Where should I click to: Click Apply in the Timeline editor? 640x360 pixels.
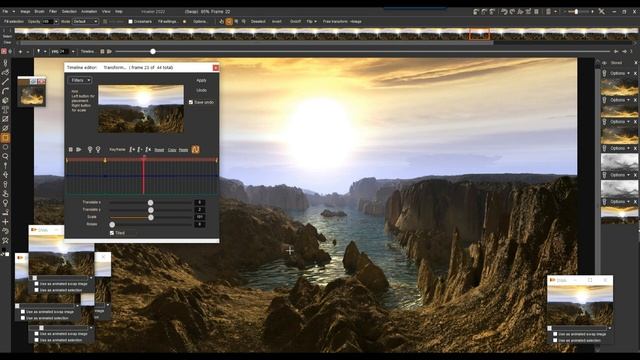click(x=201, y=80)
